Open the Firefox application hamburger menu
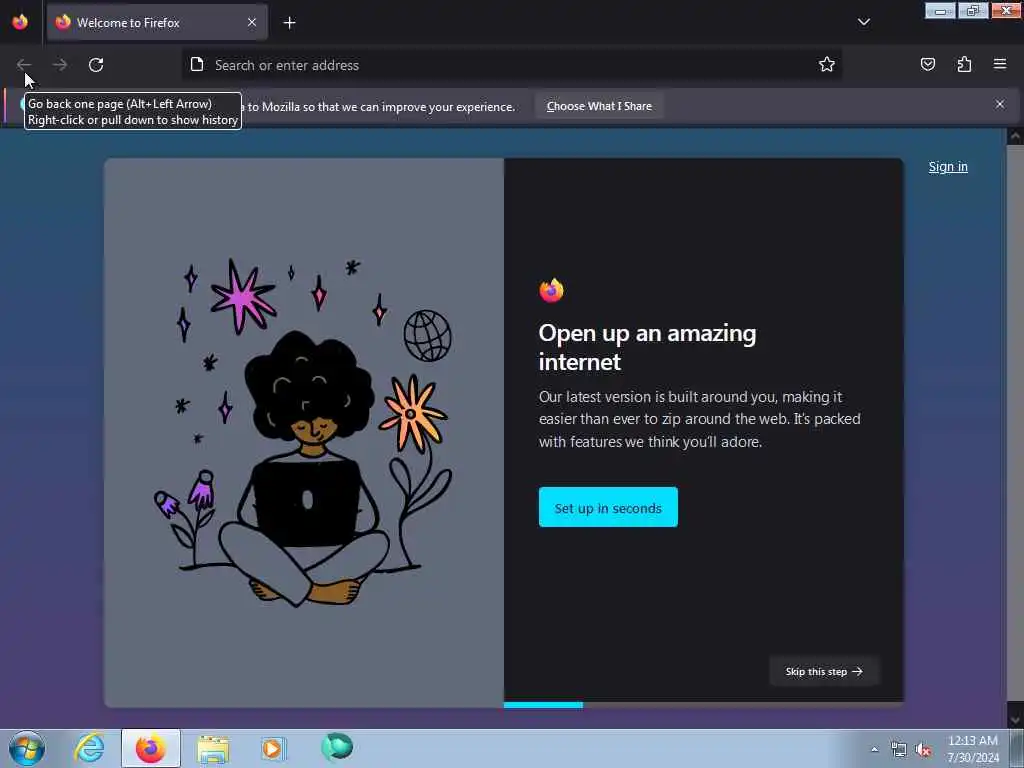The height and width of the screenshot is (768, 1024). click(x=1000, y=64)
